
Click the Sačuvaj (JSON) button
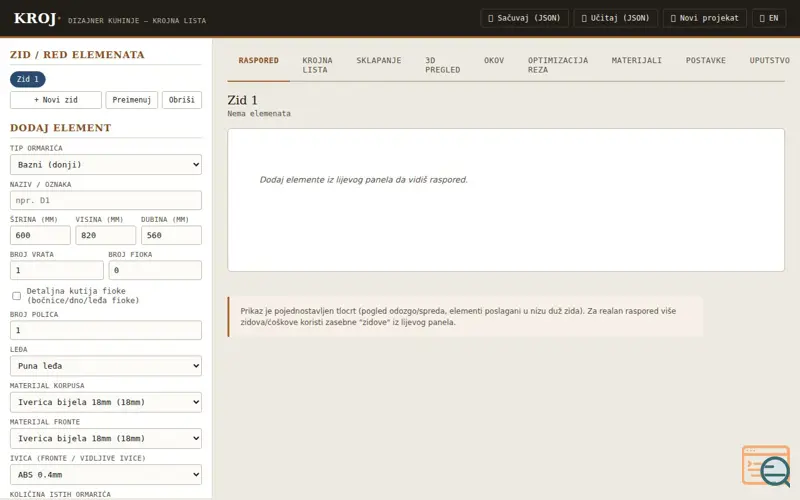pyautogui.click(x=524, y=18)
